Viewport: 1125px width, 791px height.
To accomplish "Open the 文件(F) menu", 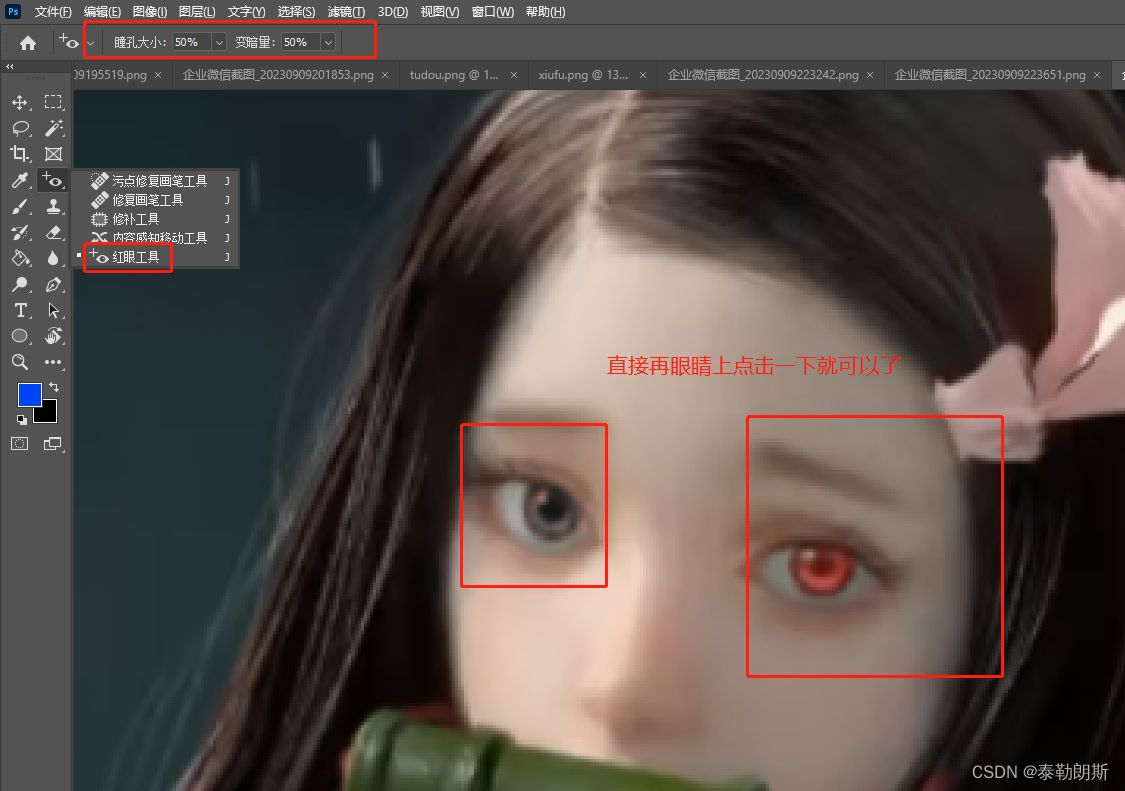I will click(52, 12).
